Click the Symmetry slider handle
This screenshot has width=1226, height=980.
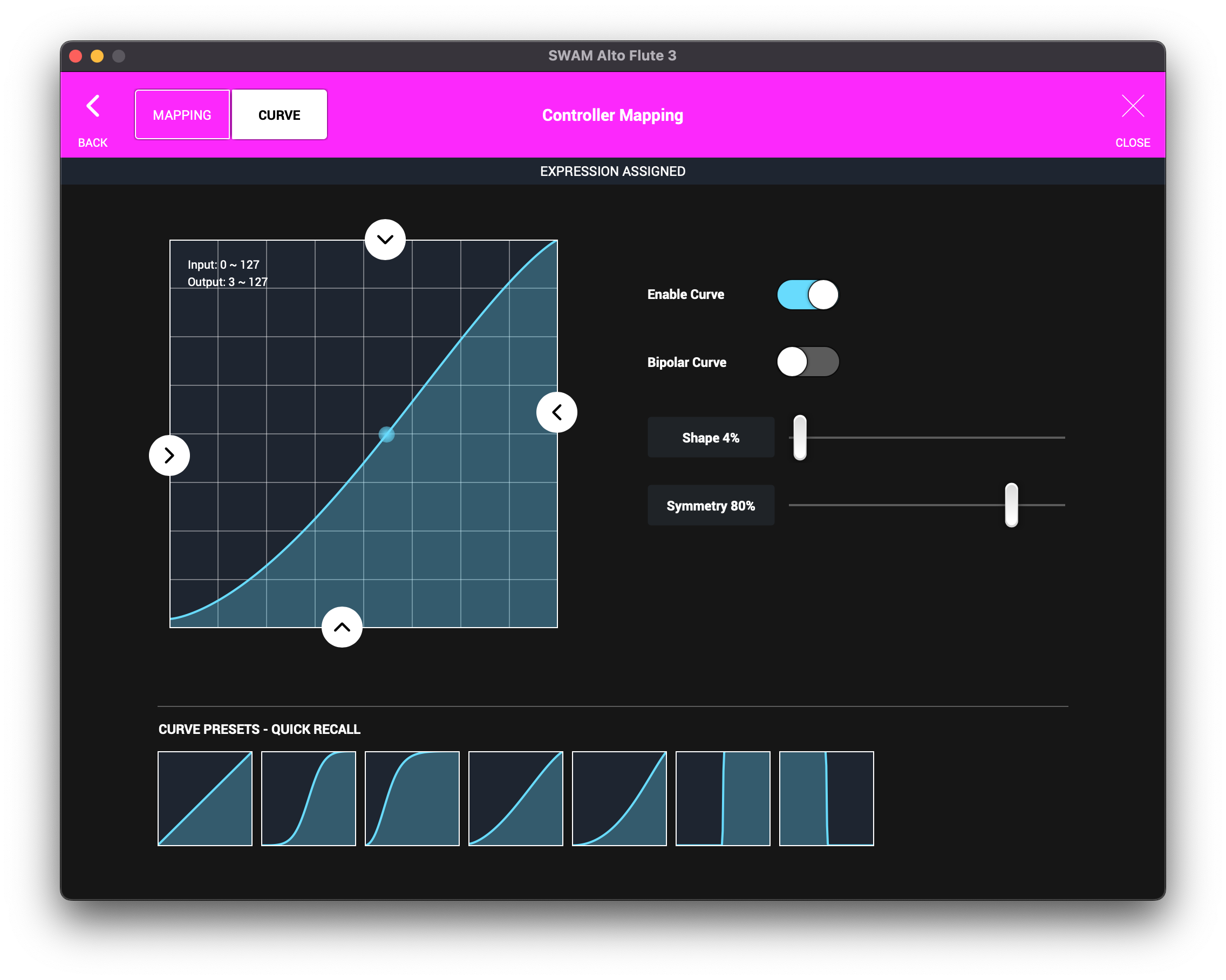1011,505
